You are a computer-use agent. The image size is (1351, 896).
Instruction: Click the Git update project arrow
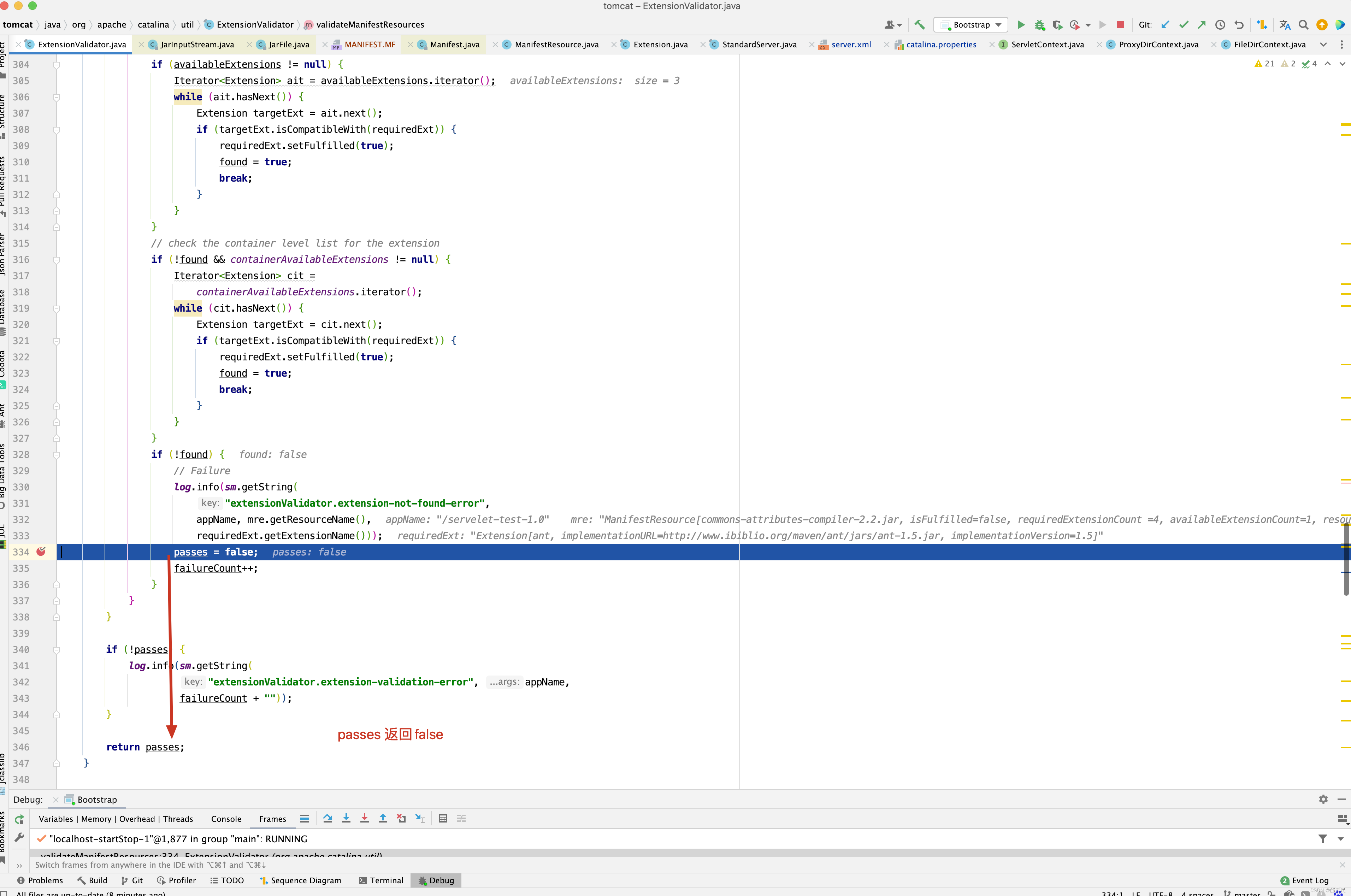[1166, 25]
